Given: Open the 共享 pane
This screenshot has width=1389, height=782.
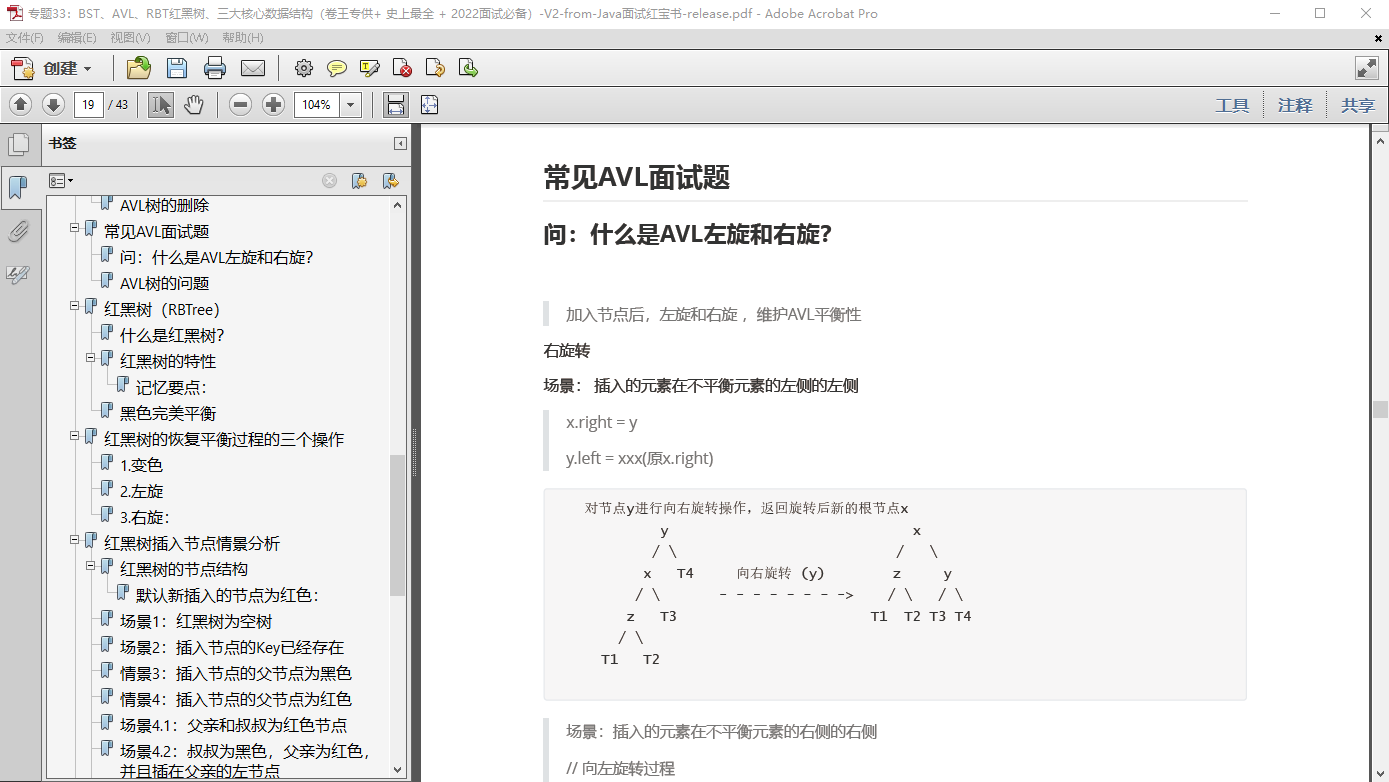Looking at the screenshot, I should [1358, 105].
